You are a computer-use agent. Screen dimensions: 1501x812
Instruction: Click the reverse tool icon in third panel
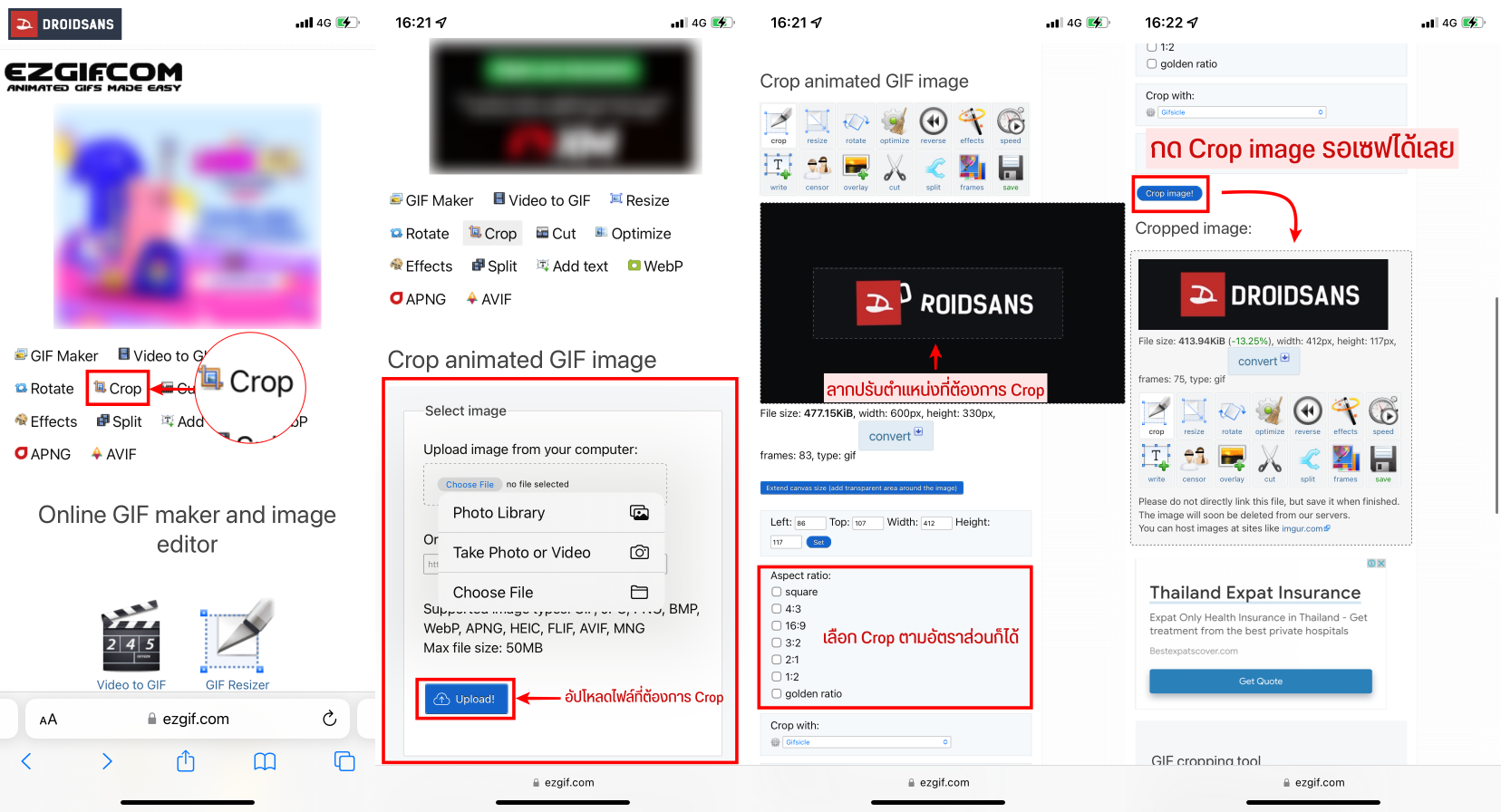point(933,125)
